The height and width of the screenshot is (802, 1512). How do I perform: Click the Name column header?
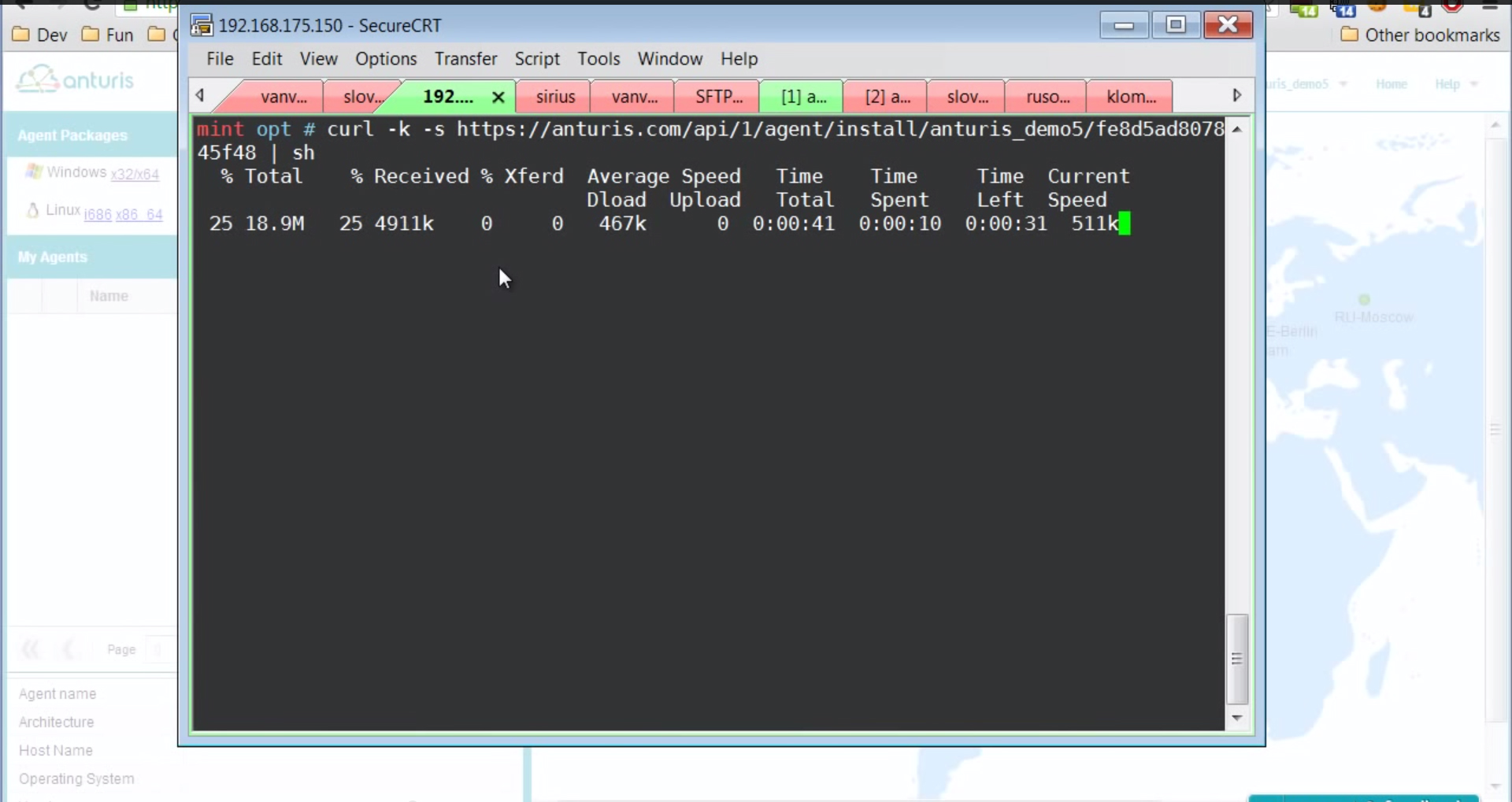click(109, 296)
